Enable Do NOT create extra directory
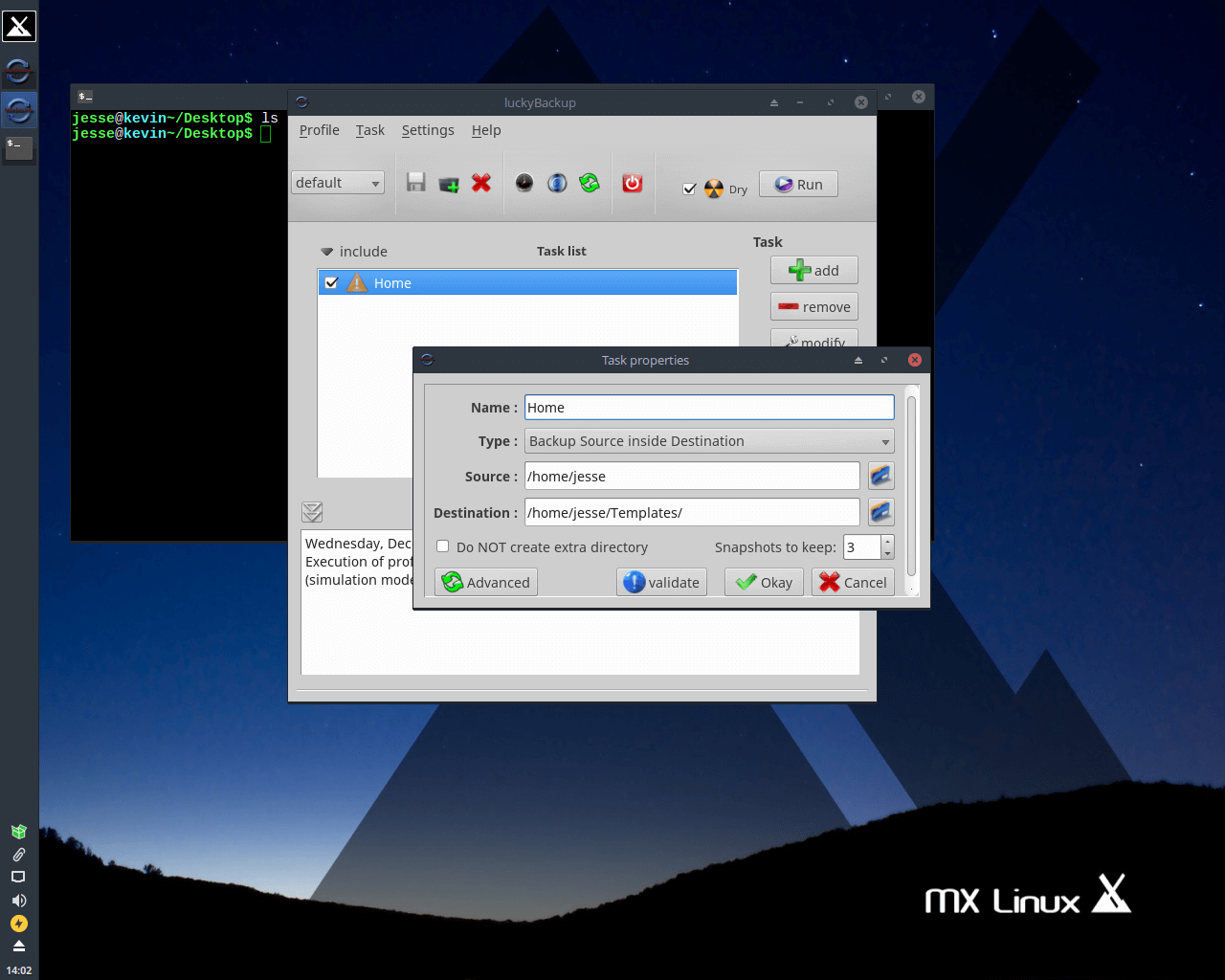Image resolution: width=1225 pixels, height=980 pixels. pyautogui.click(x=442, y=546)
